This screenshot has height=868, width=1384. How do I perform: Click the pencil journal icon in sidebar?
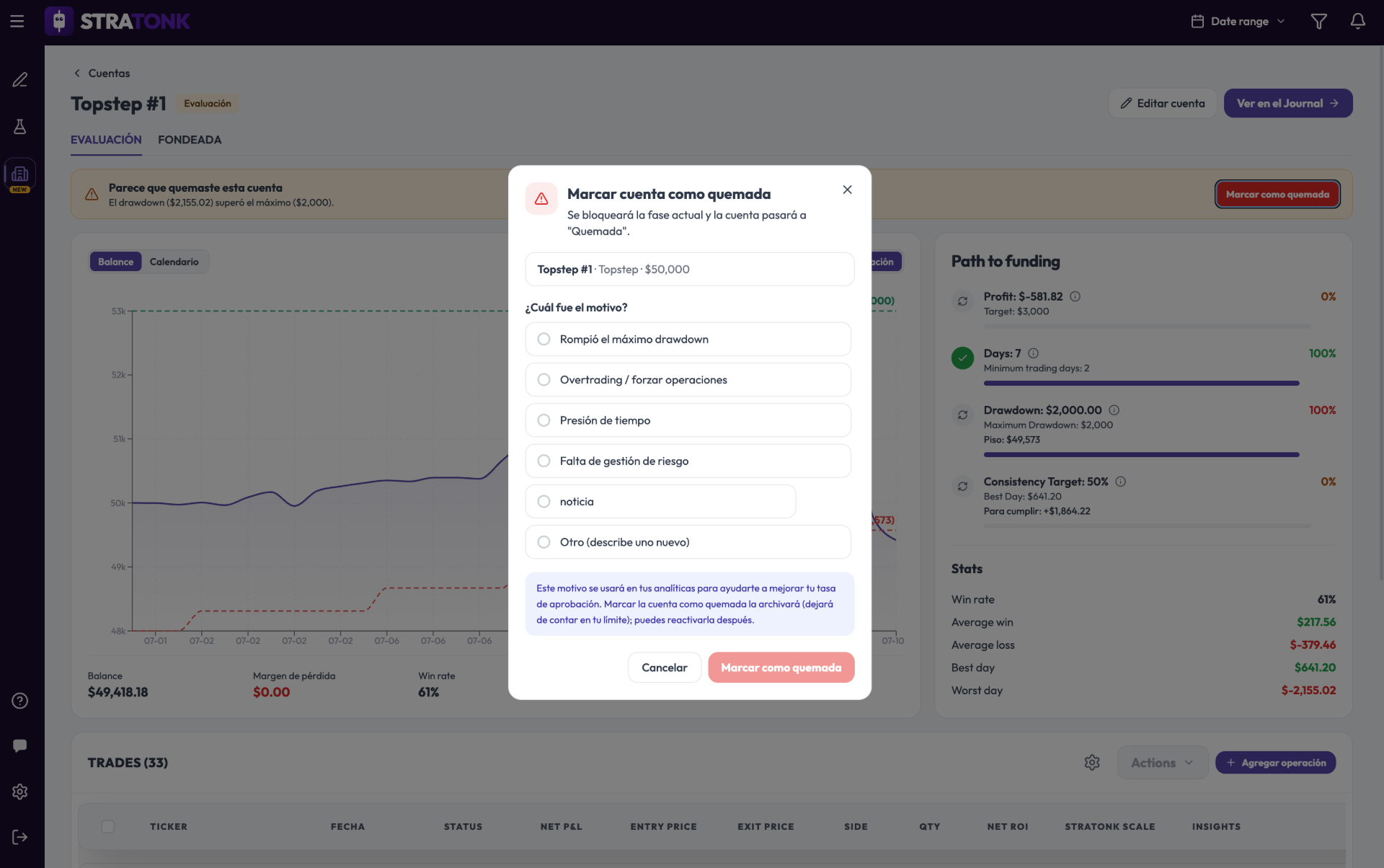pos(20,80)
